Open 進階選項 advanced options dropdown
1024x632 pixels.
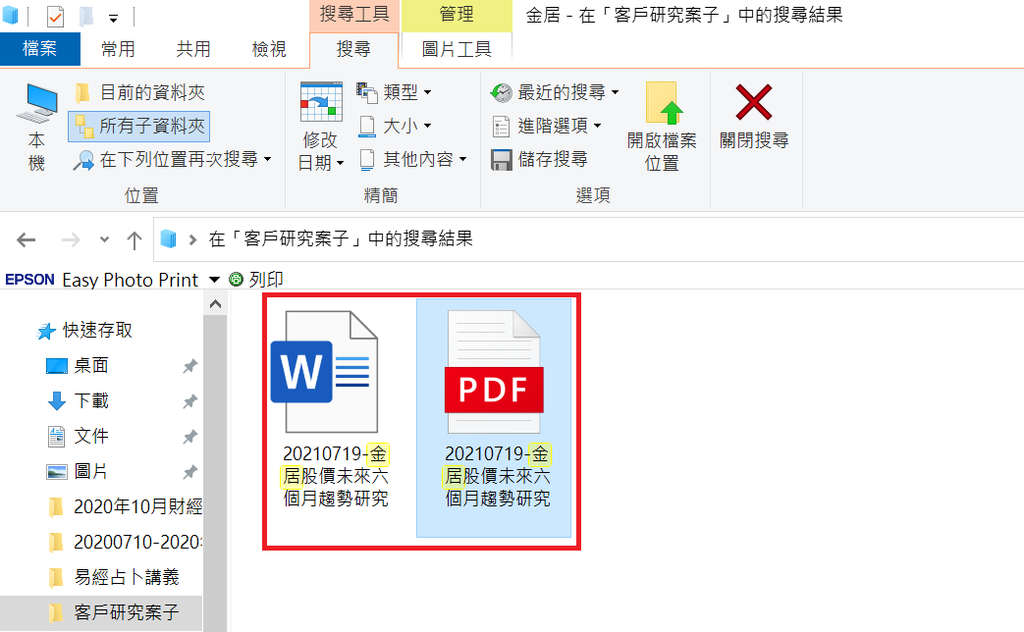click(x=546, y=125)
